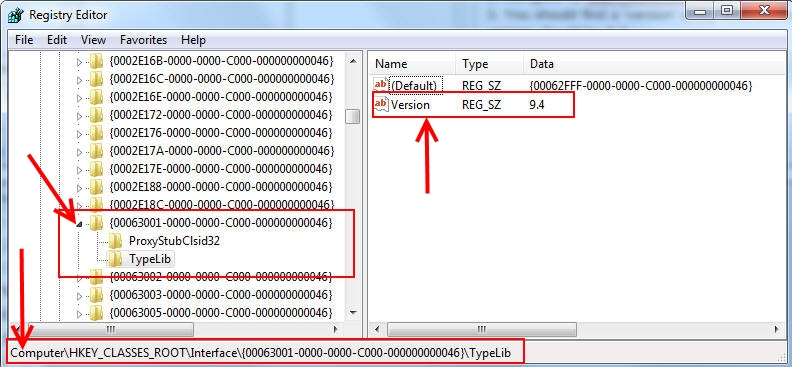Select folder icon of {0002E16C-0000-0000-C000-000000000046}

click(96, 79)
